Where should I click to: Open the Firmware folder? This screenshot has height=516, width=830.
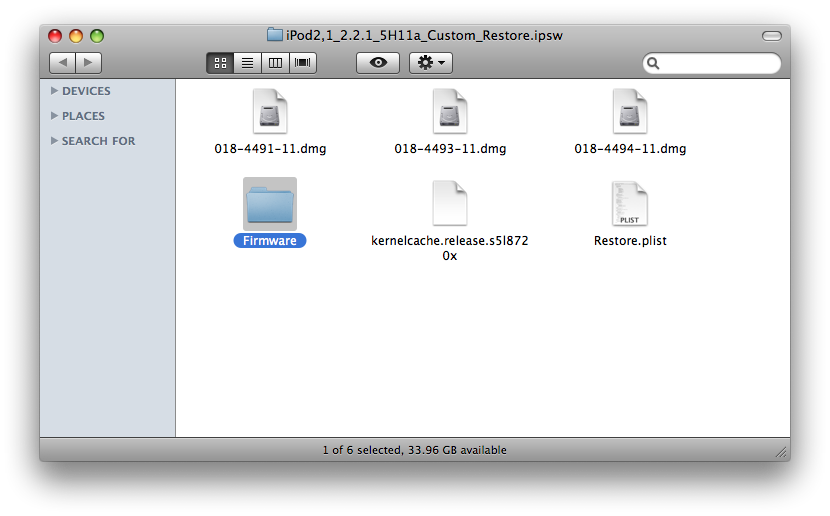pyautogui.click(x=270, y=204)
